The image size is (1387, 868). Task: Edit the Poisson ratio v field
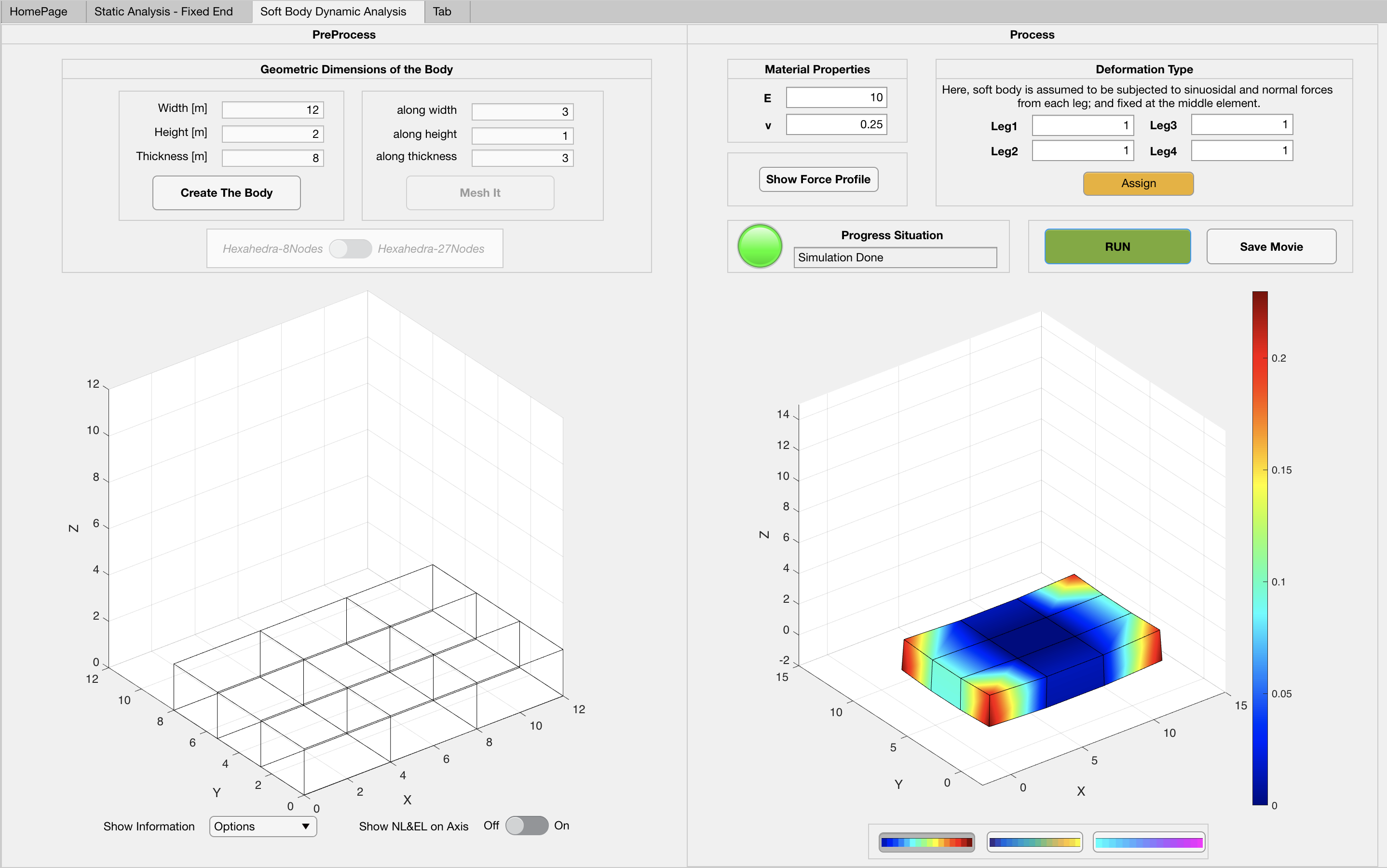tap(835, 124)
